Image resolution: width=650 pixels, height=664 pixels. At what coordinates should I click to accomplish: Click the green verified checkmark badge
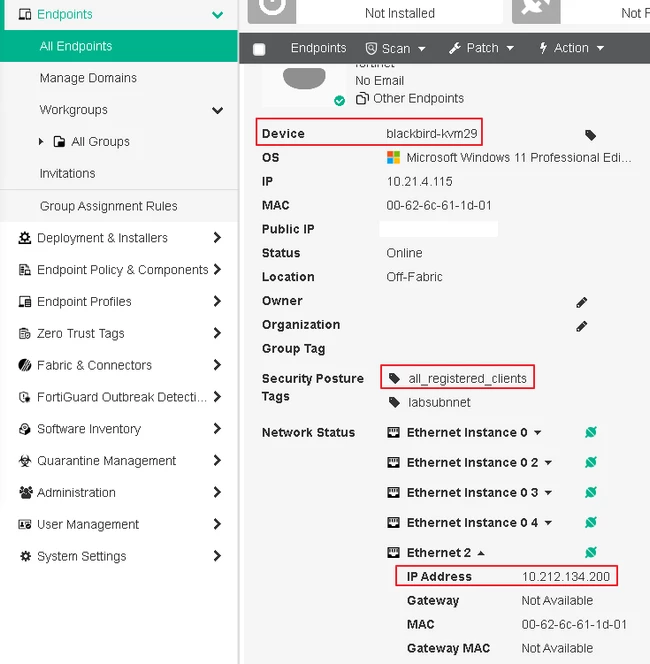pyautogui.click(x=339, y=101)
